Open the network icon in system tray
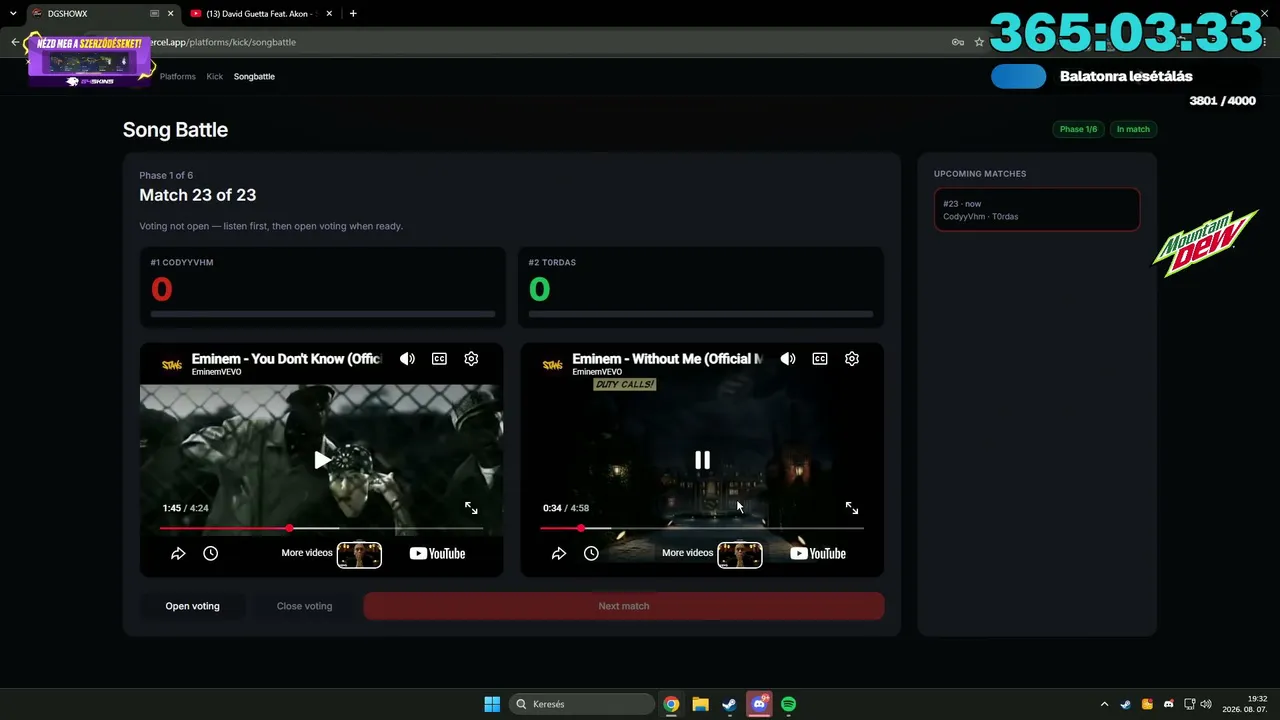The height and width of the screenshot is (720, 1280). pos(1189,704)
